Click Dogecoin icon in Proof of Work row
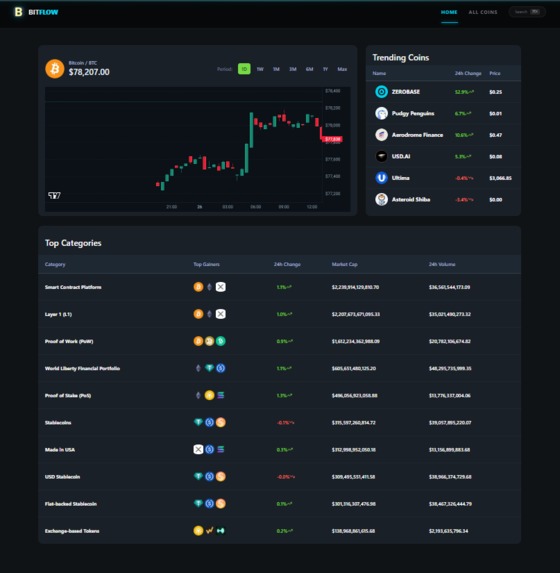560x573 pixels. (209, 341)
